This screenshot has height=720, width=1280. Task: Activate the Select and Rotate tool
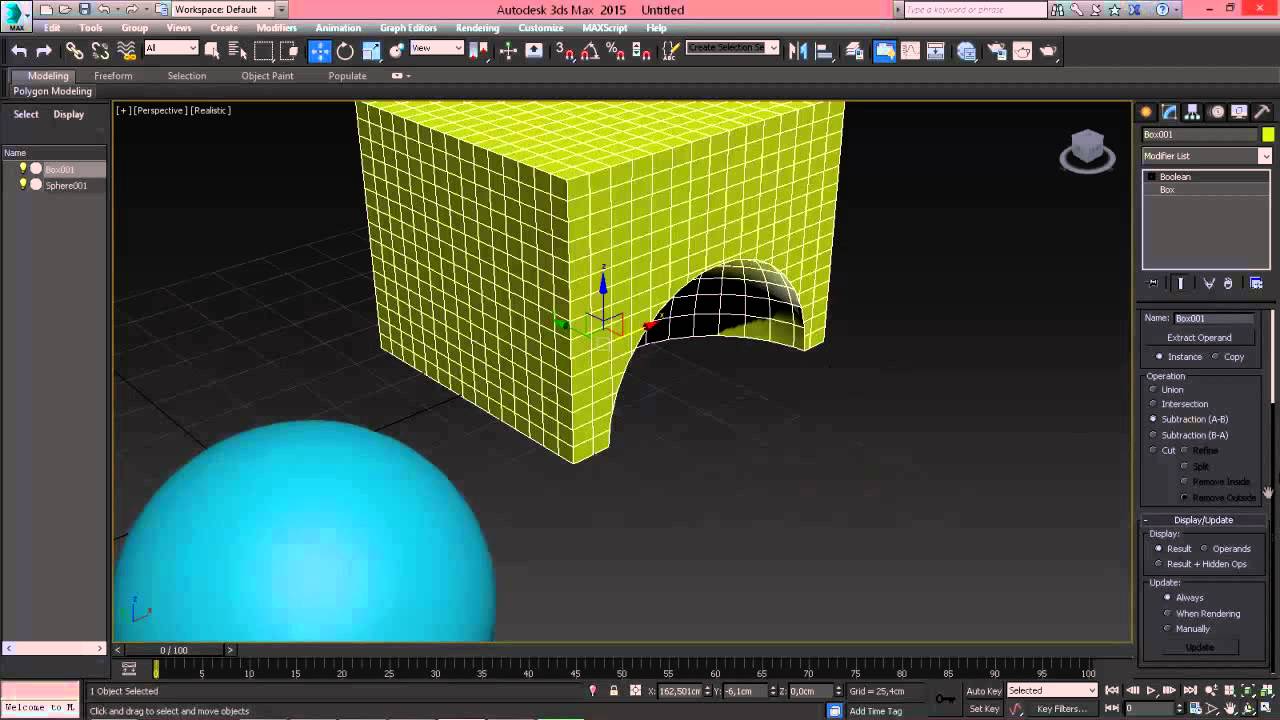tap(345, 51)
